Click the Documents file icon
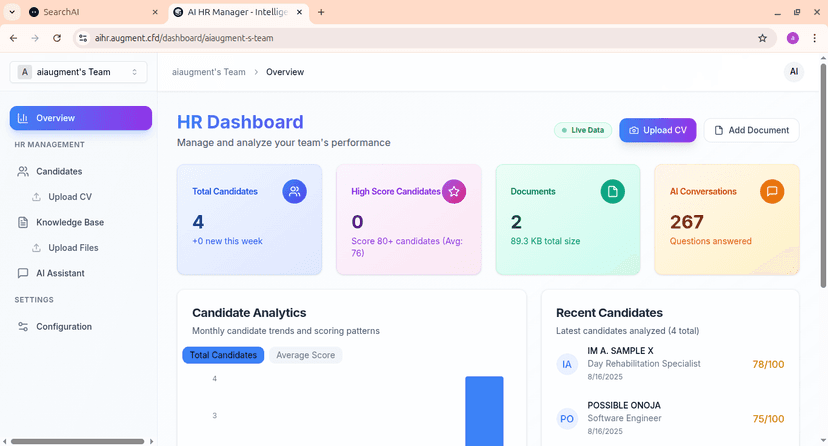The height and width of the screenshot is (446, 828). coord(613,191)
